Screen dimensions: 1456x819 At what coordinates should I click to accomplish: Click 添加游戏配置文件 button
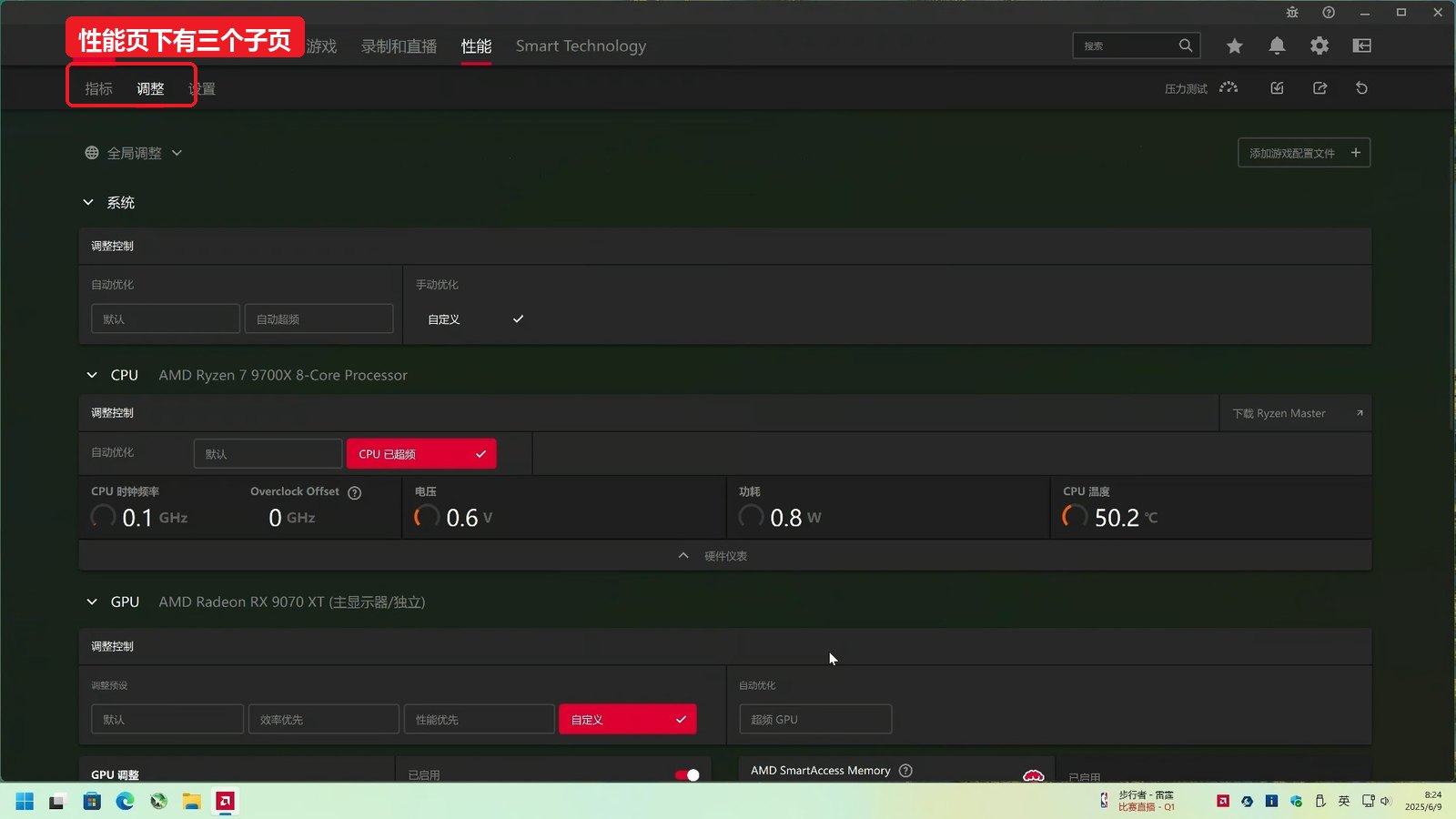coord(1304,153)
